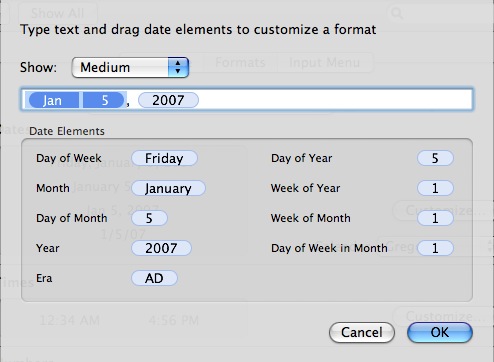Select the 2007 token in format field

(168, 100)
